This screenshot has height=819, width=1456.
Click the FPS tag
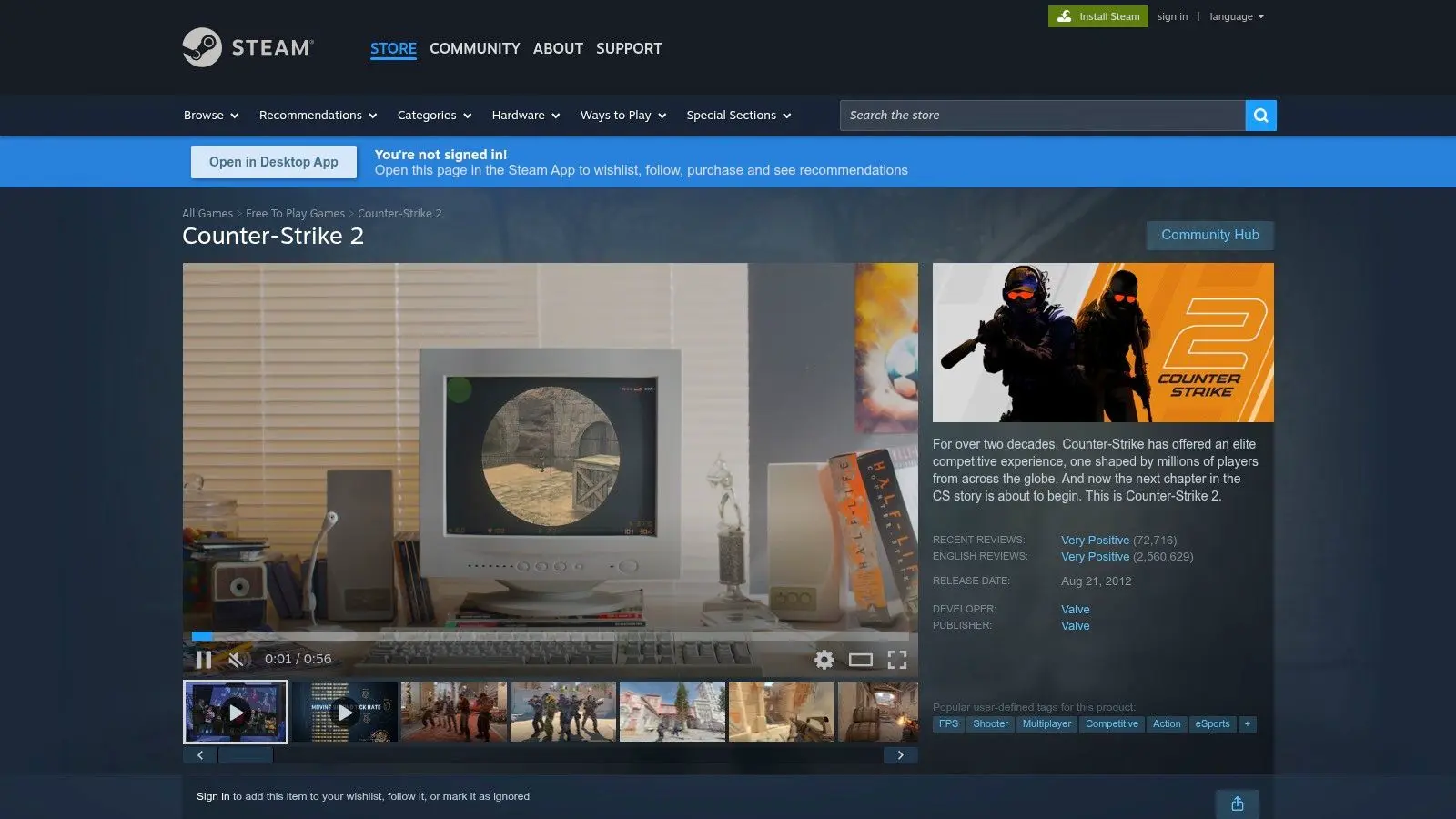click(x=948, y=724)
